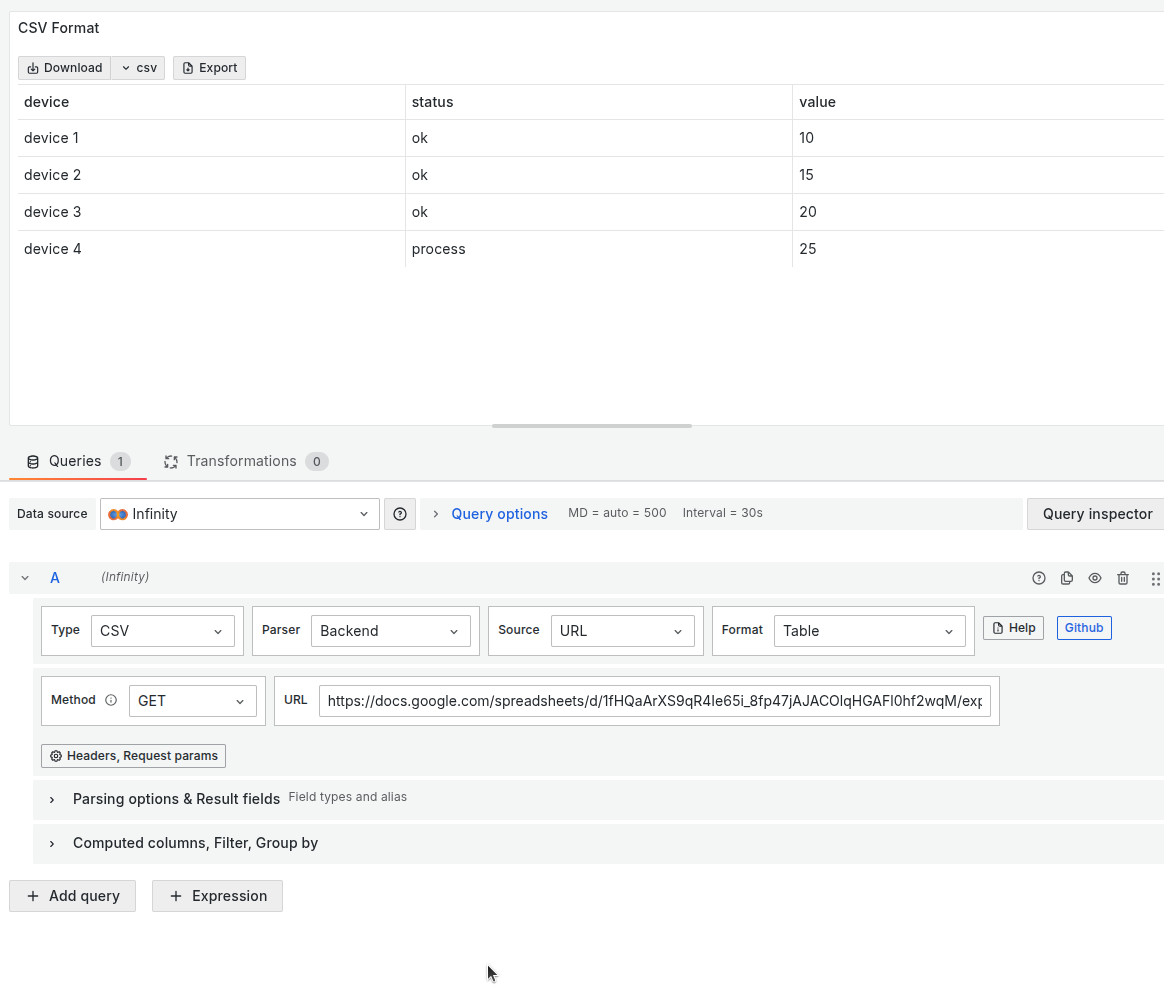Open Query options
Viewport: 1164px width, 987px height.
coord(499,513)
